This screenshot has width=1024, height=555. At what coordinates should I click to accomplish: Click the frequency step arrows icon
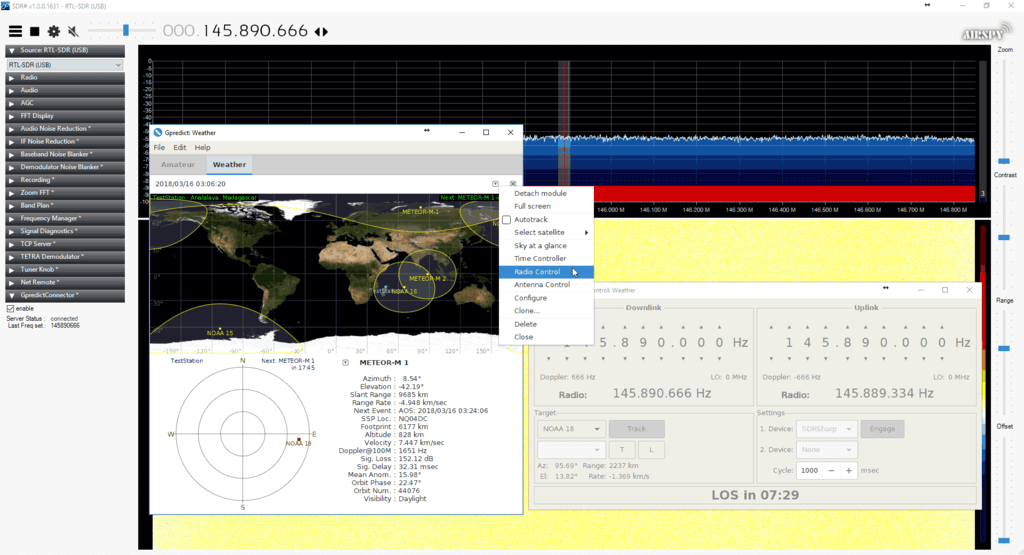[x=321, y=31]
